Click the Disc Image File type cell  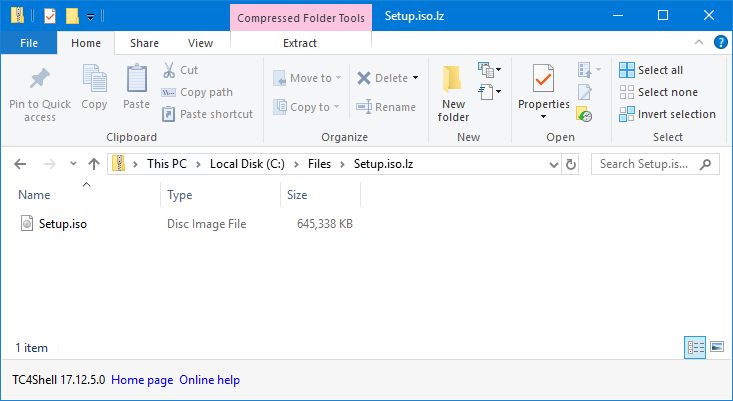[207, 224]
